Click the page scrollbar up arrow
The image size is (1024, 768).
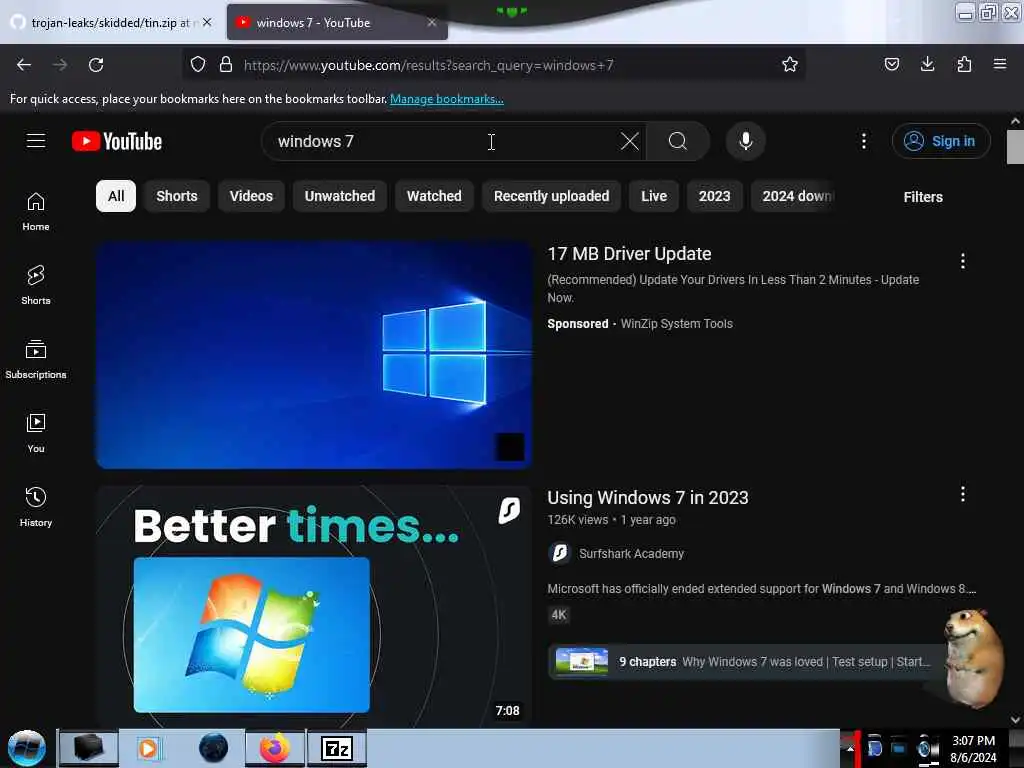point(1015,121)
